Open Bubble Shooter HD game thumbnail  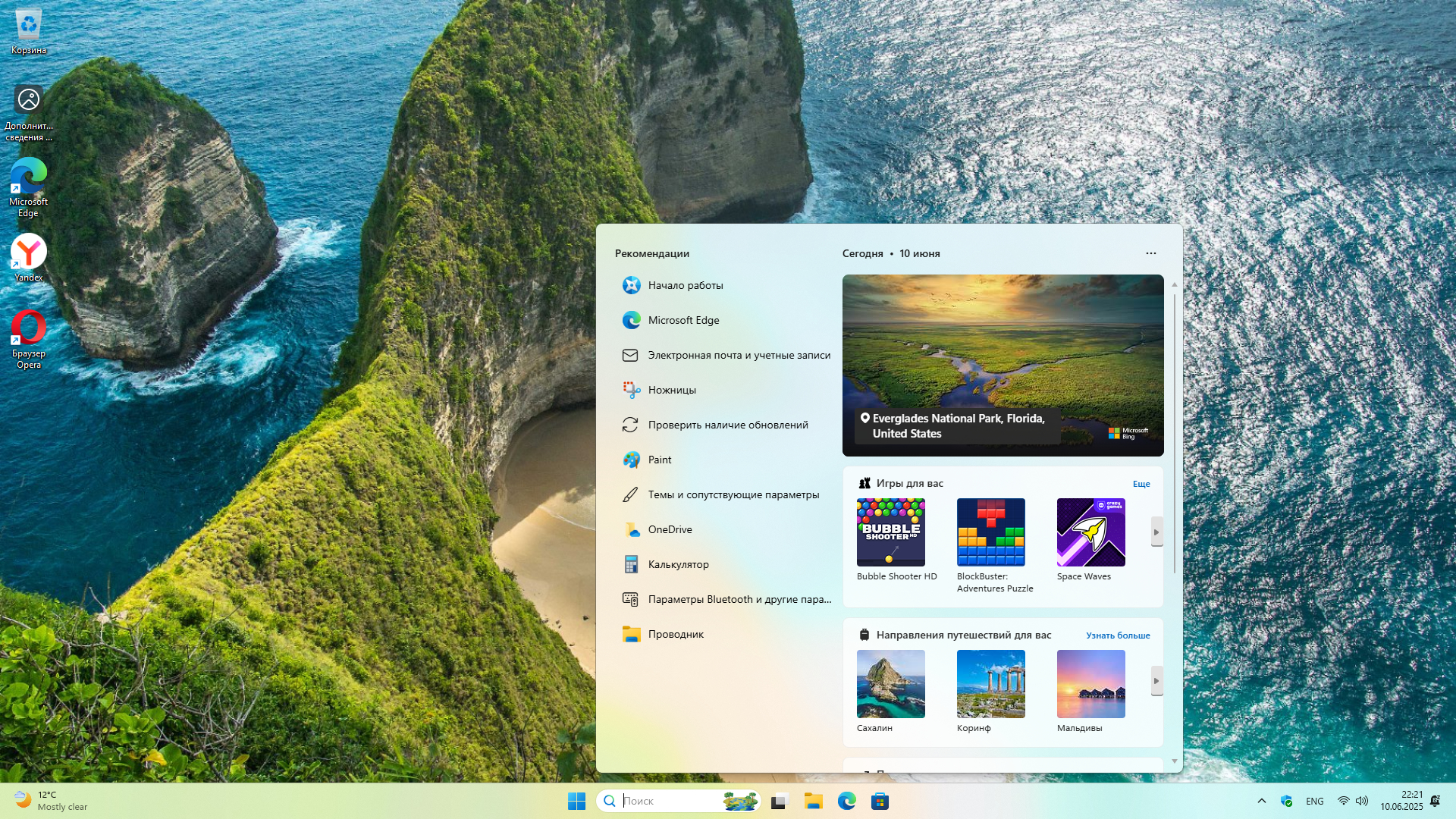point(890,532)
